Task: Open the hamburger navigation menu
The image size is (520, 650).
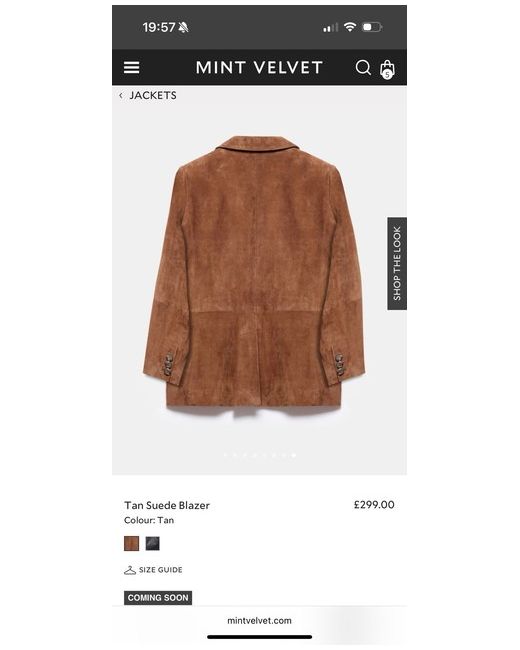Action: 131,68
